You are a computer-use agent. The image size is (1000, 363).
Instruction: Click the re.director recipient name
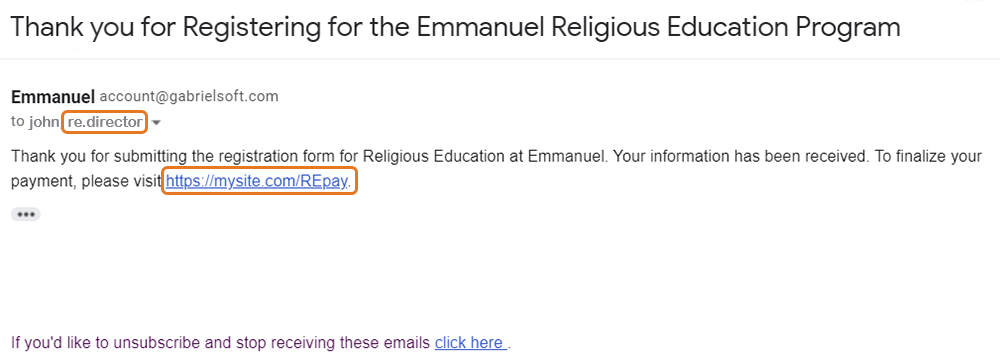coord(105,122)
